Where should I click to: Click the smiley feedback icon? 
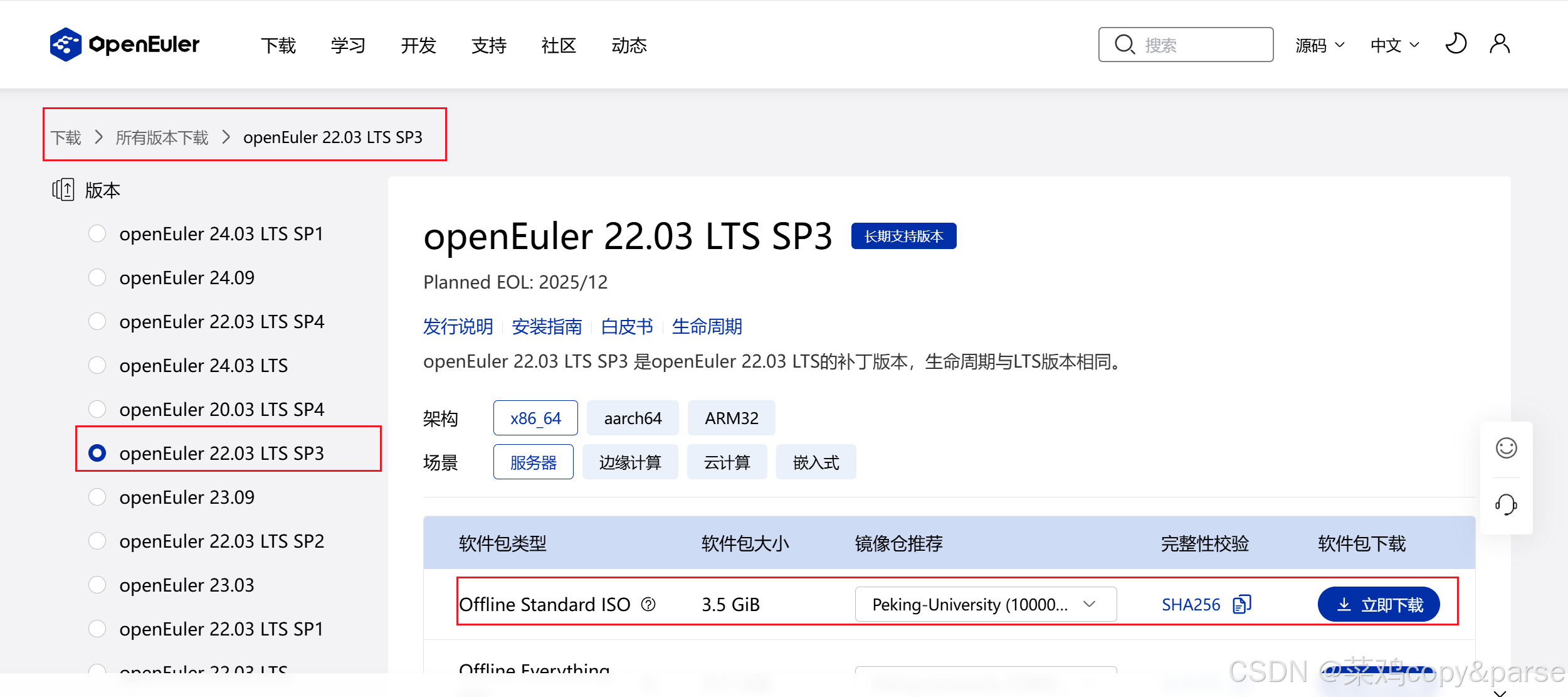pyautogui.click(x=1506, y=448)
